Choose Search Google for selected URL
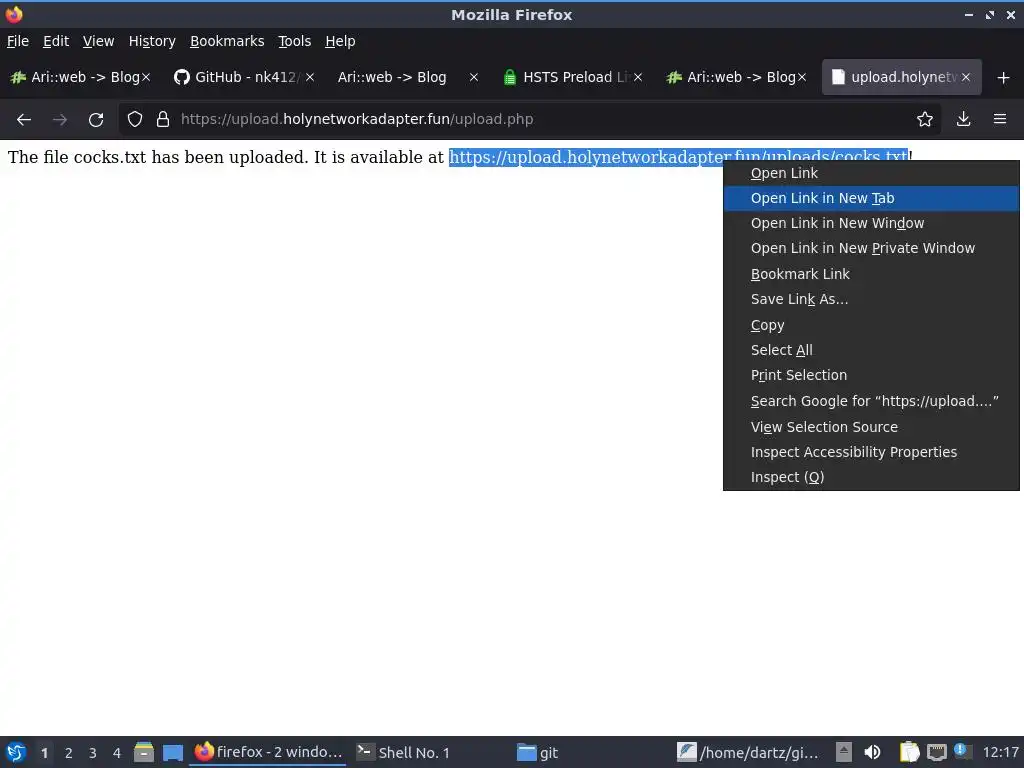 coord(871,401)
